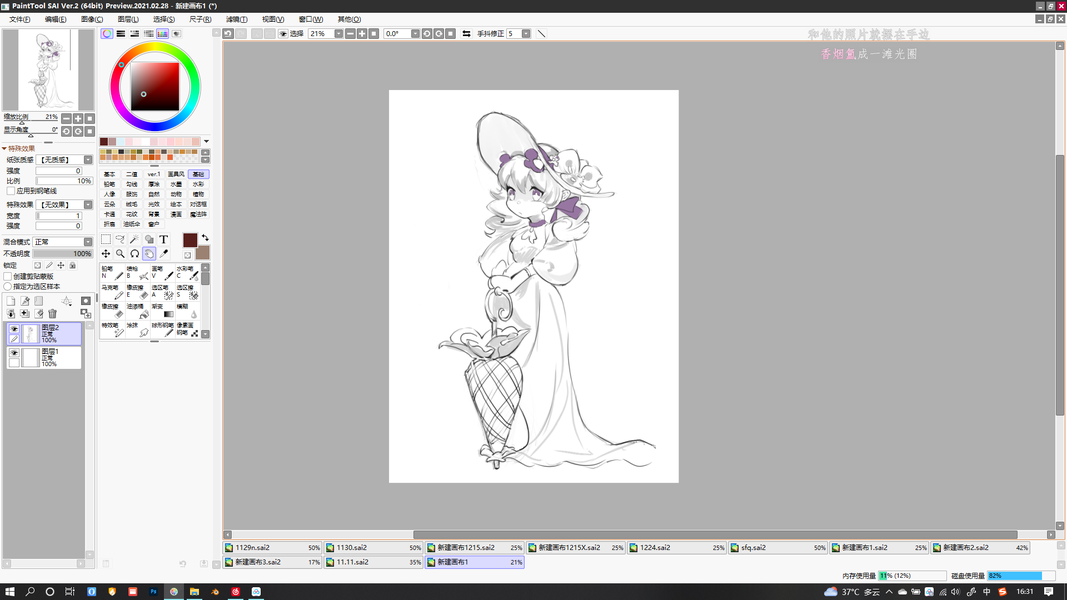Select the 渐变 gradient tool
1067x600 pixels.
163,311
